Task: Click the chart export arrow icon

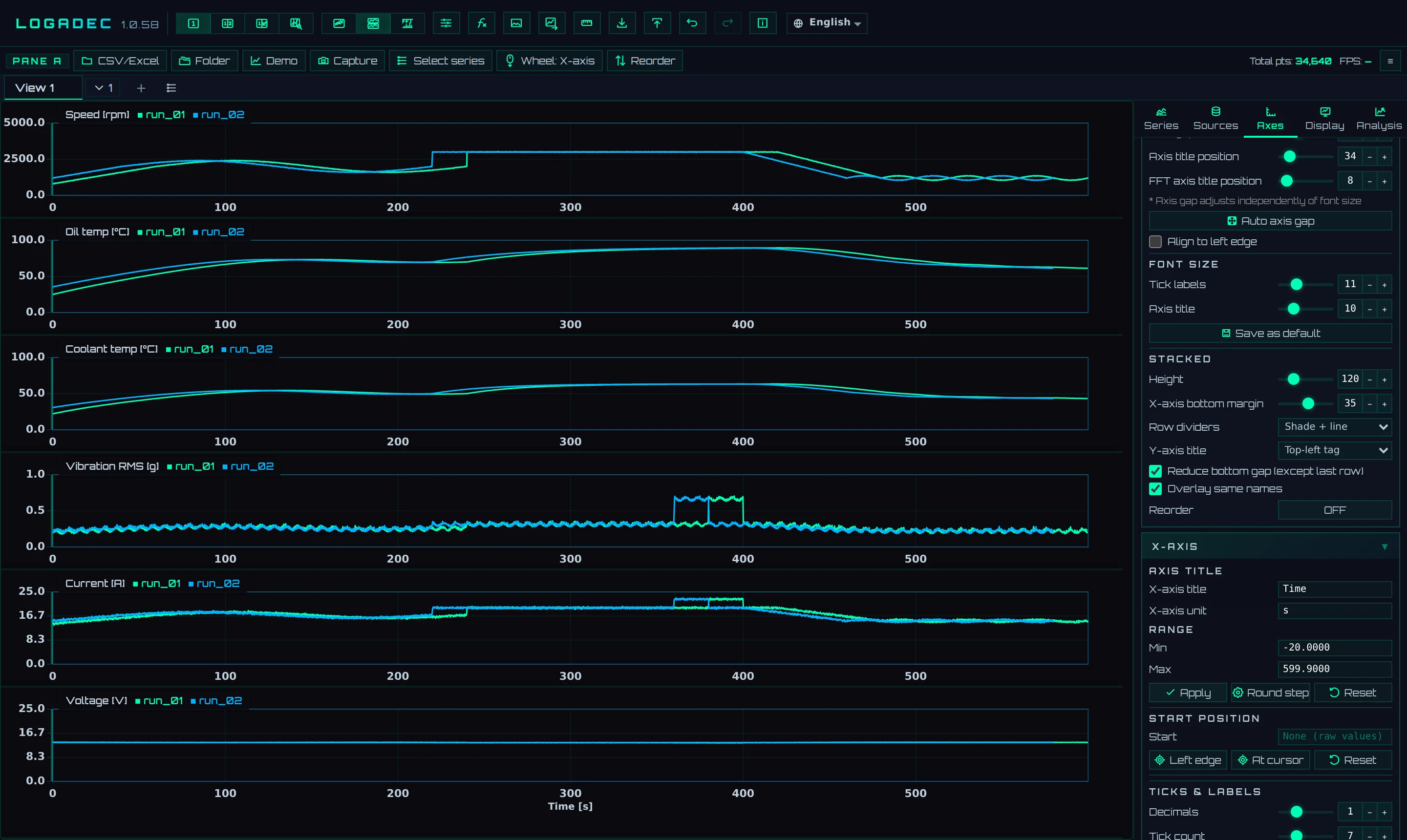Action: coord(552,23)
